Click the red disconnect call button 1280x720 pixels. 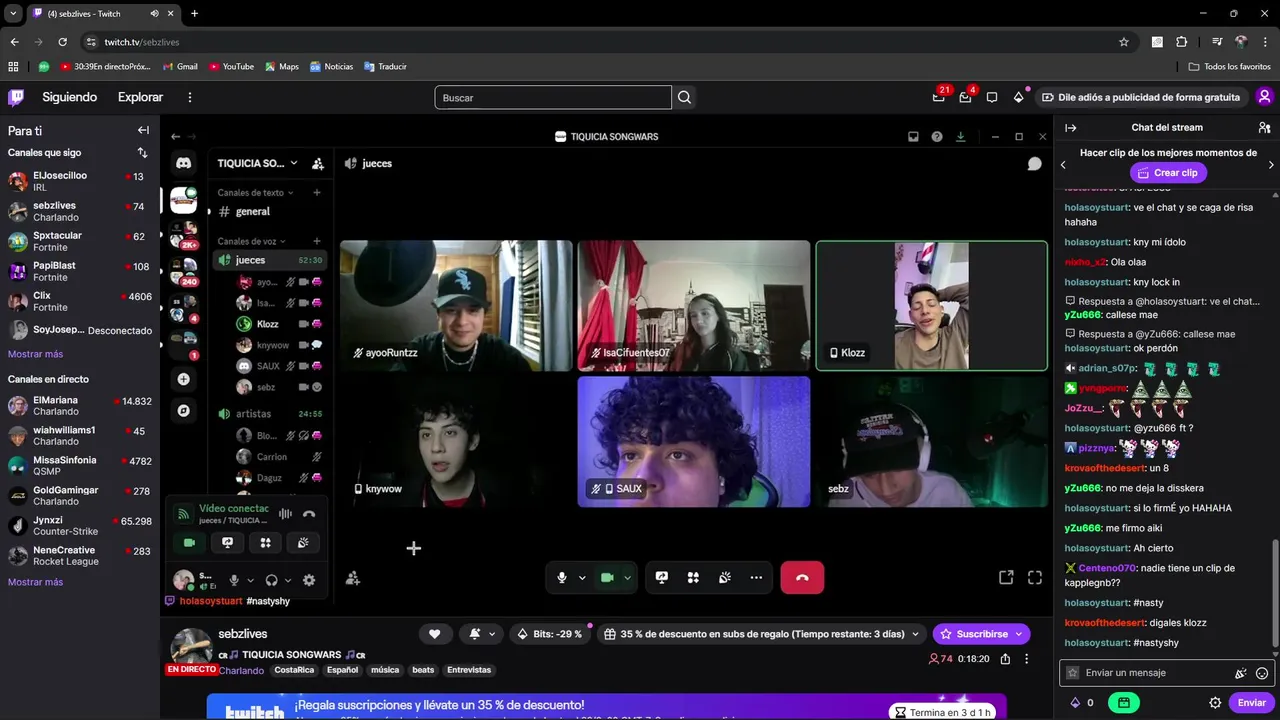tap(802, 577)
